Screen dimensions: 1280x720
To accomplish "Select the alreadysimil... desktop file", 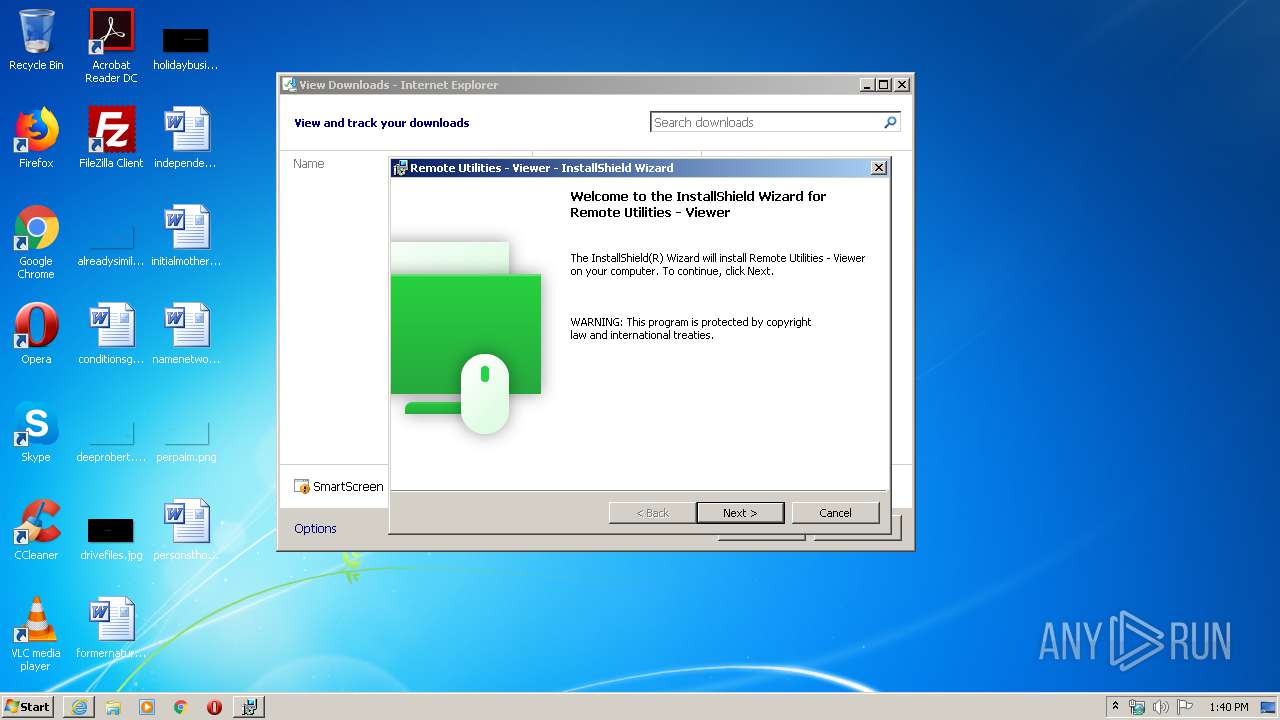I will coord(111,246).
